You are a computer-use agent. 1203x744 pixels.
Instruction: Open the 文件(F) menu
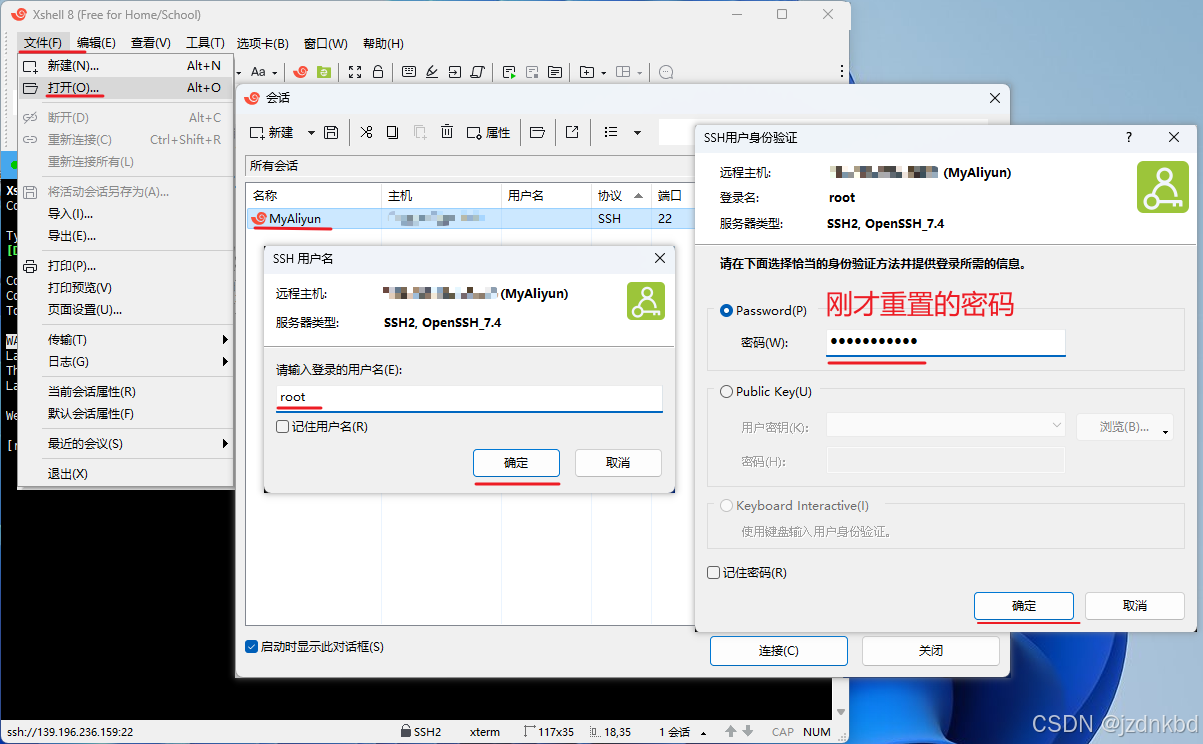[43, 43]
